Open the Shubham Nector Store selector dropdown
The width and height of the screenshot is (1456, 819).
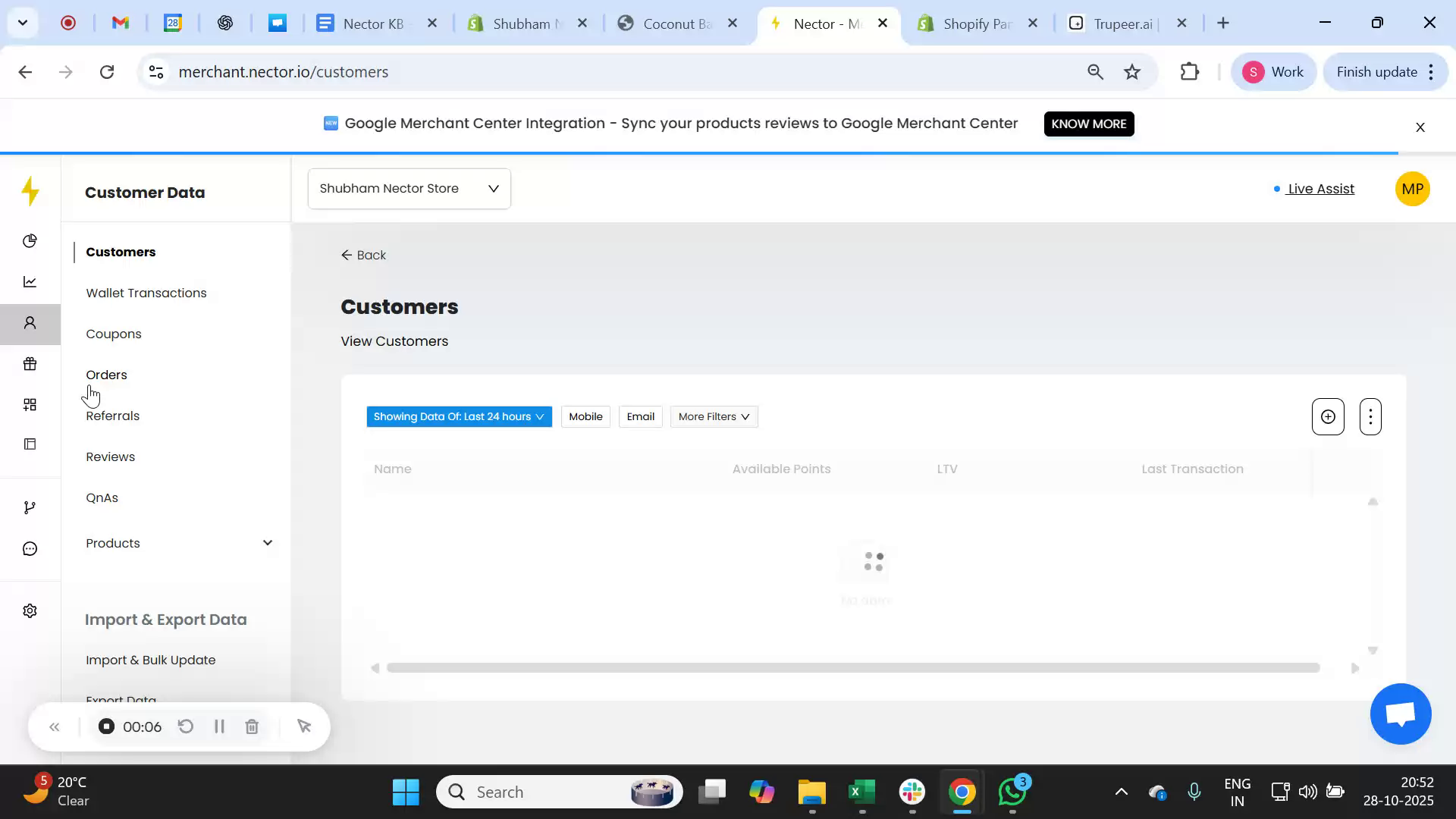(409, 188)
